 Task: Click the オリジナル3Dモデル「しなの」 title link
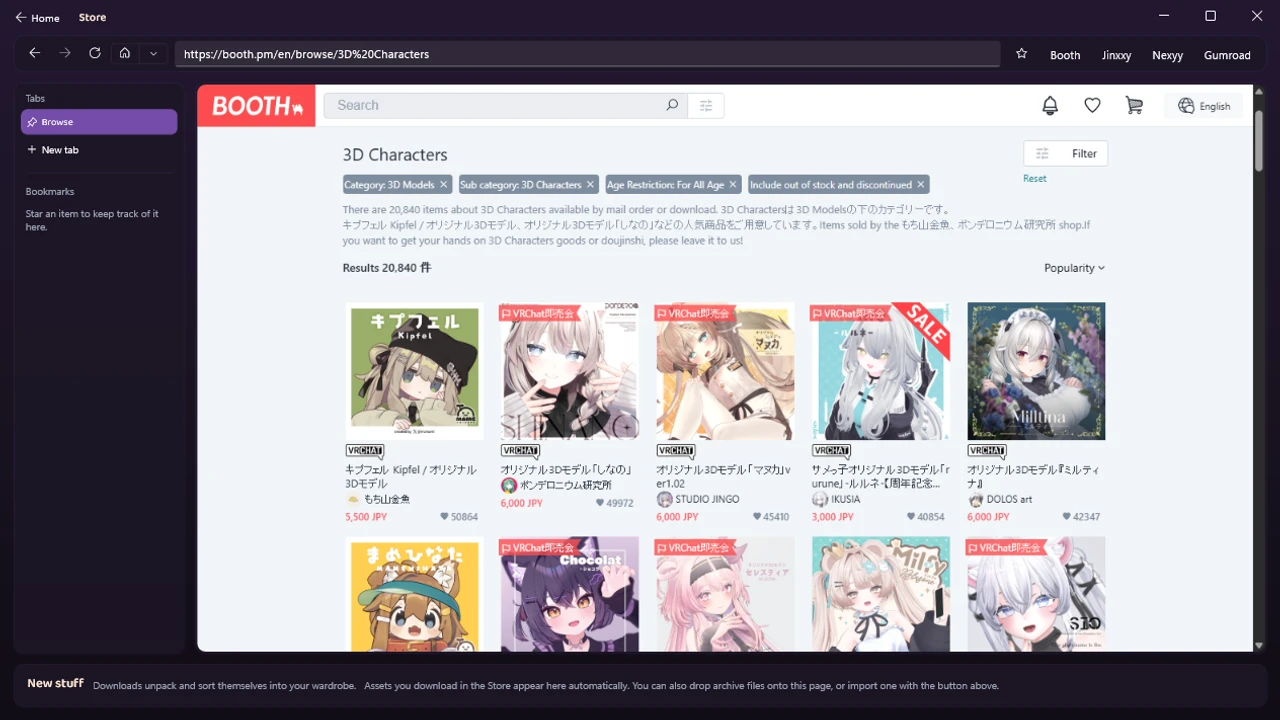(x=565, y=469)
